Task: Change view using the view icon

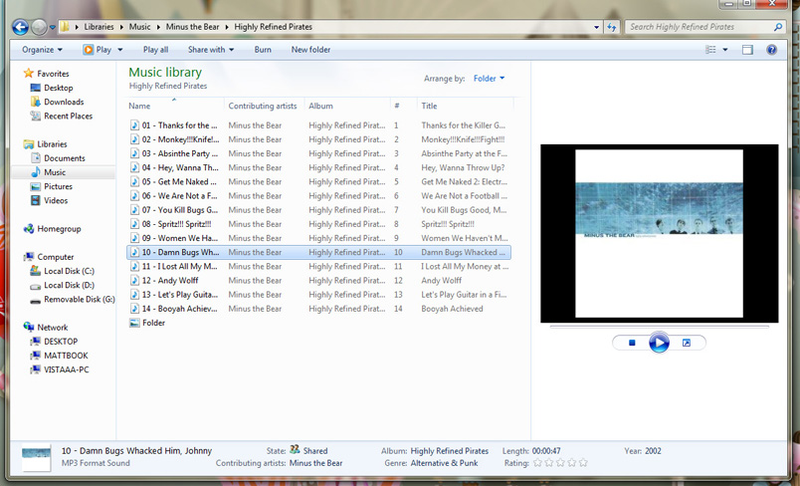Action: (x=711, y=49)
